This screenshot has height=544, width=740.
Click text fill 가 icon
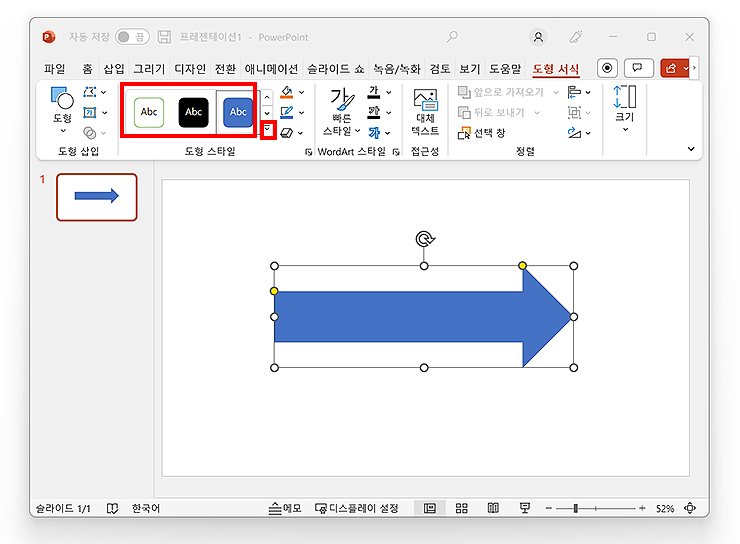(374, 92)
